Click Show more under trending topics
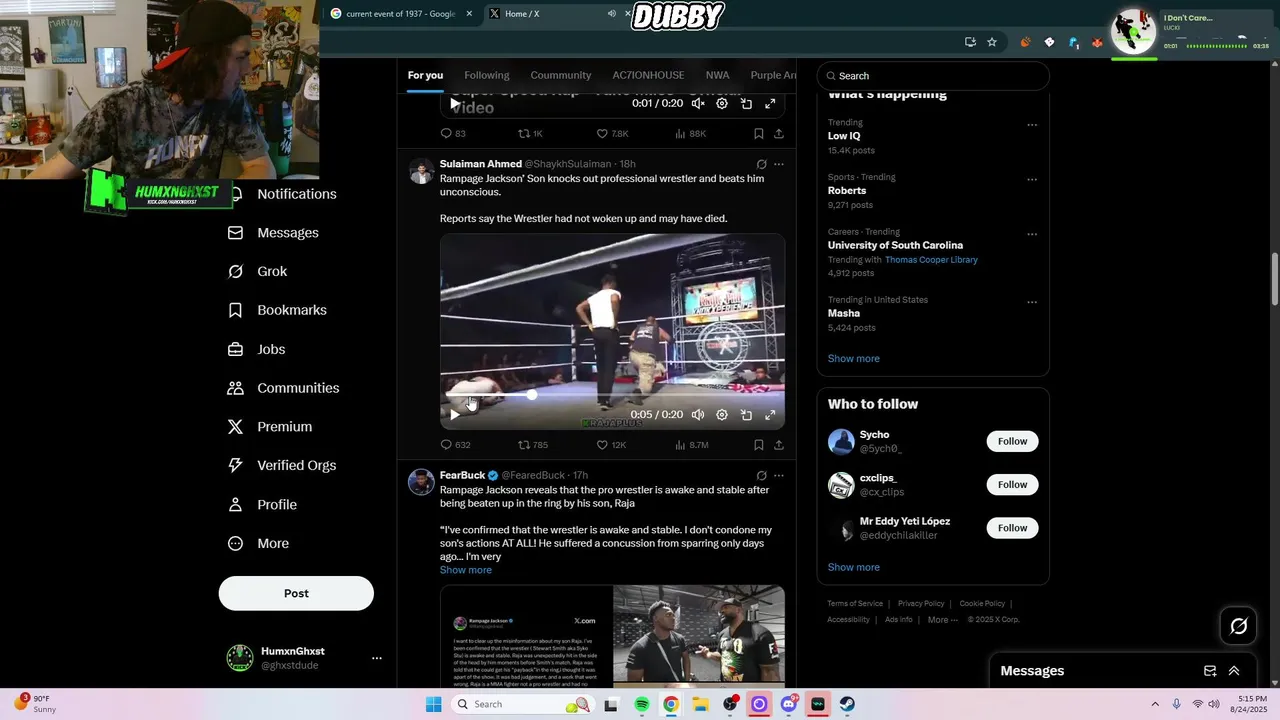 click(x=853, y=358)
